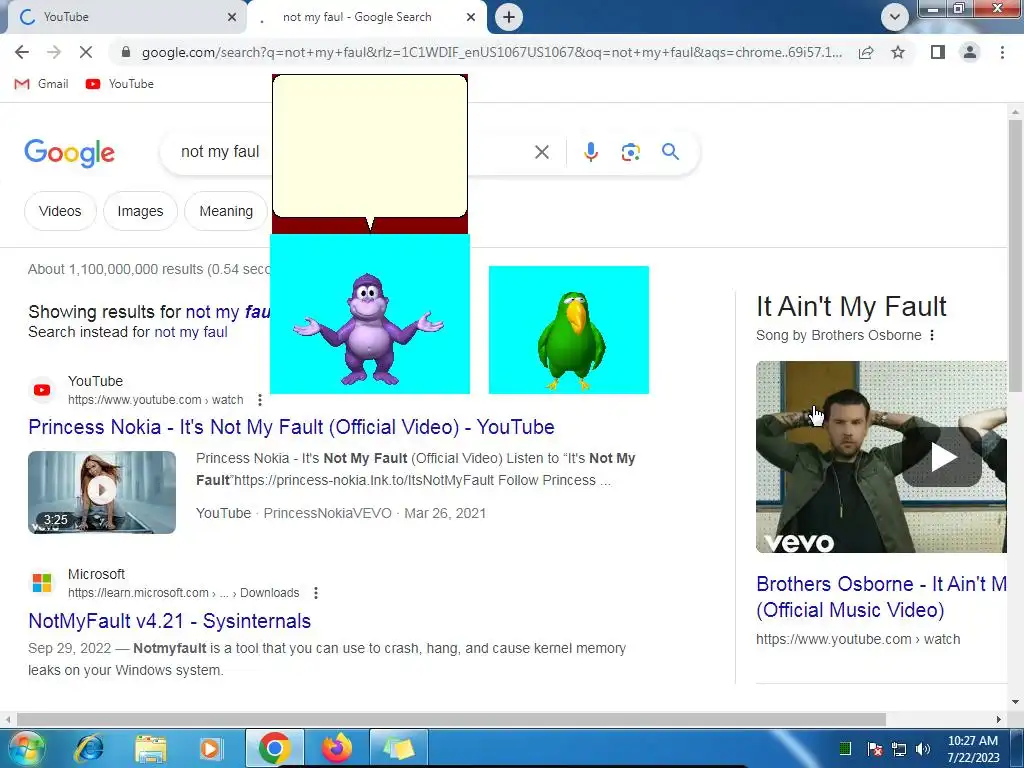The width and height of the screenshot is (1024, 768).
Task: Launch Internet Explorer from the taskbar
Action: tap(88, 748)
